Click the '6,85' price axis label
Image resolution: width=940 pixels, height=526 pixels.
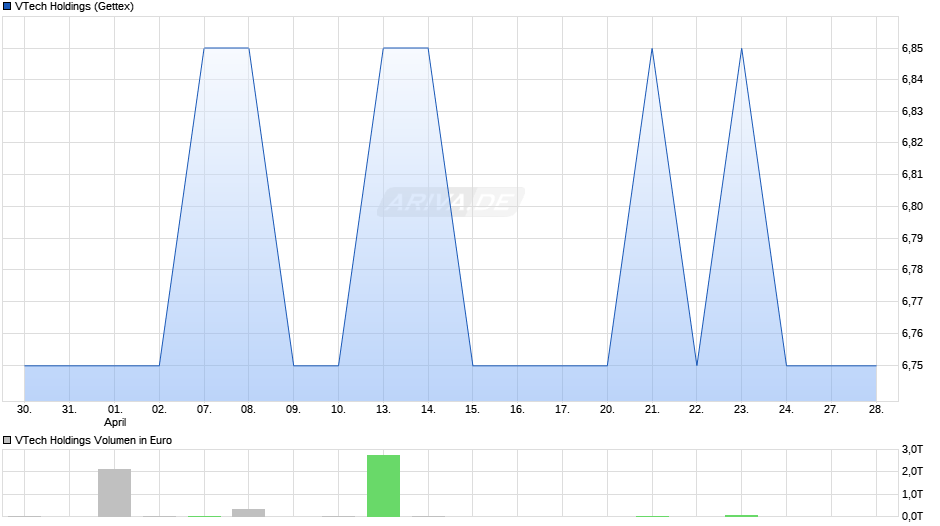coord(912,49)
